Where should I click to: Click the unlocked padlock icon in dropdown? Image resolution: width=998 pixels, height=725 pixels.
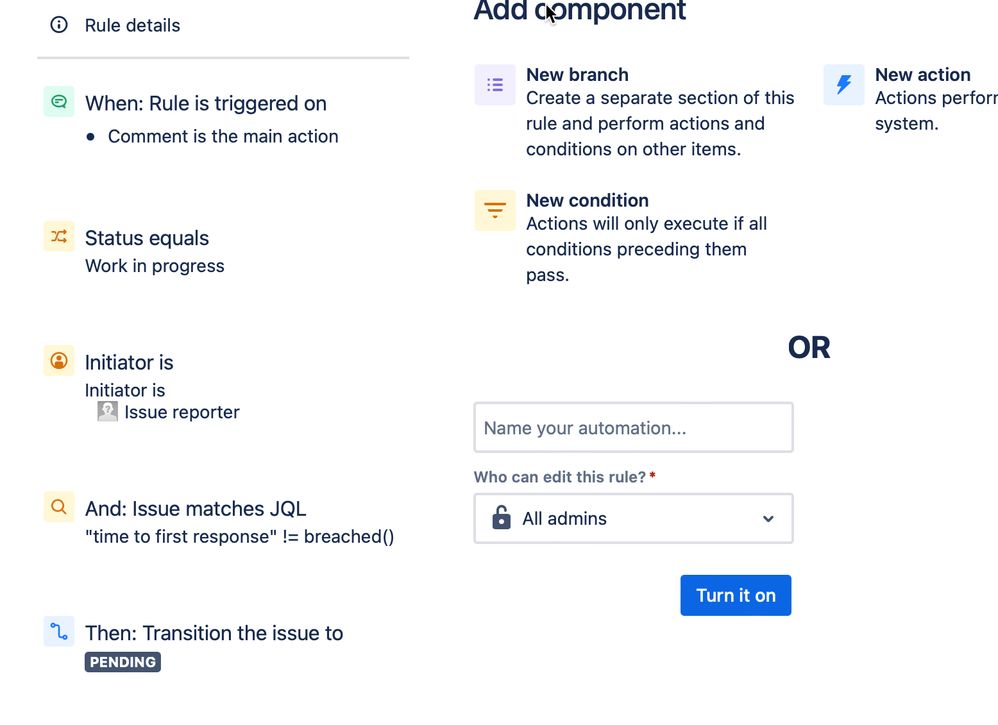(501, 517)
